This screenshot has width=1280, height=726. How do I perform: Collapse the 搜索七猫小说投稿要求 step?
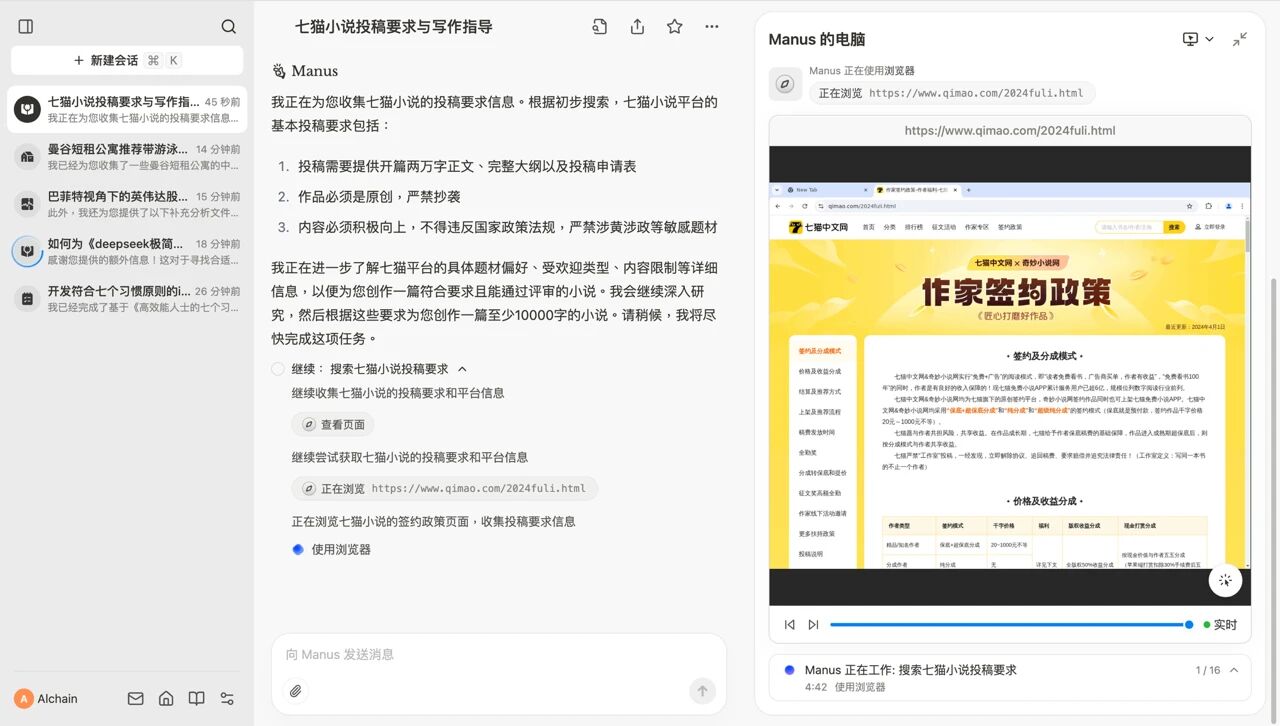point(462,369)
